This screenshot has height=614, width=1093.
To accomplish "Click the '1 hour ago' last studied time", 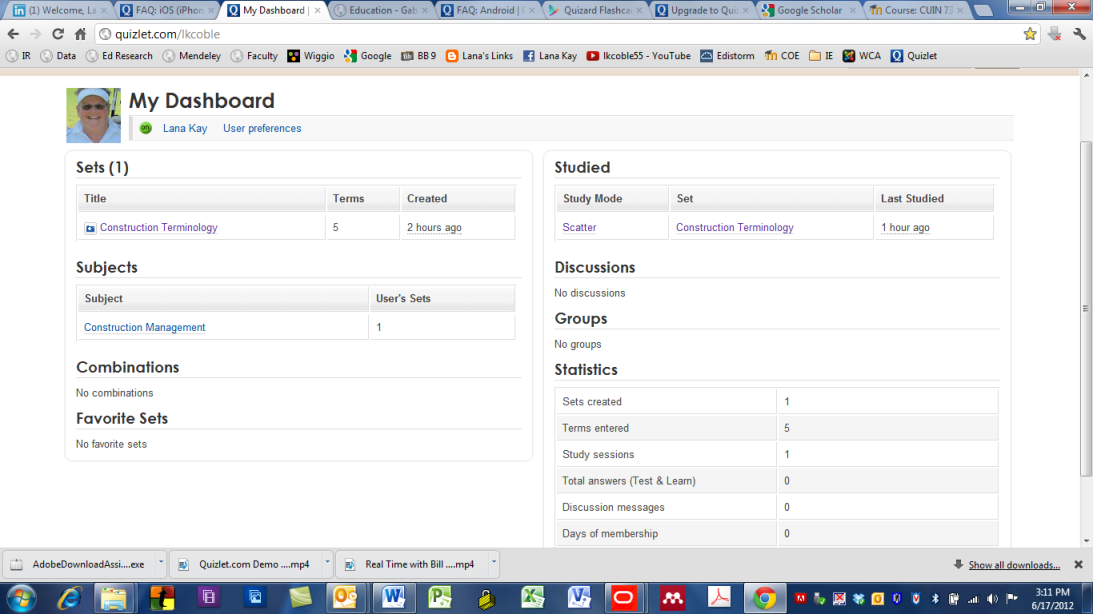I will [905, 227].
